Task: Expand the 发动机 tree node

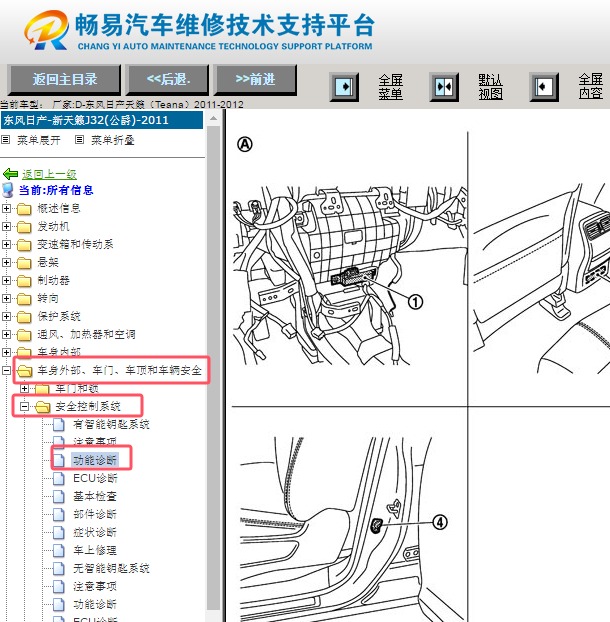Action: pyautogui.click(x=6, y=227)
